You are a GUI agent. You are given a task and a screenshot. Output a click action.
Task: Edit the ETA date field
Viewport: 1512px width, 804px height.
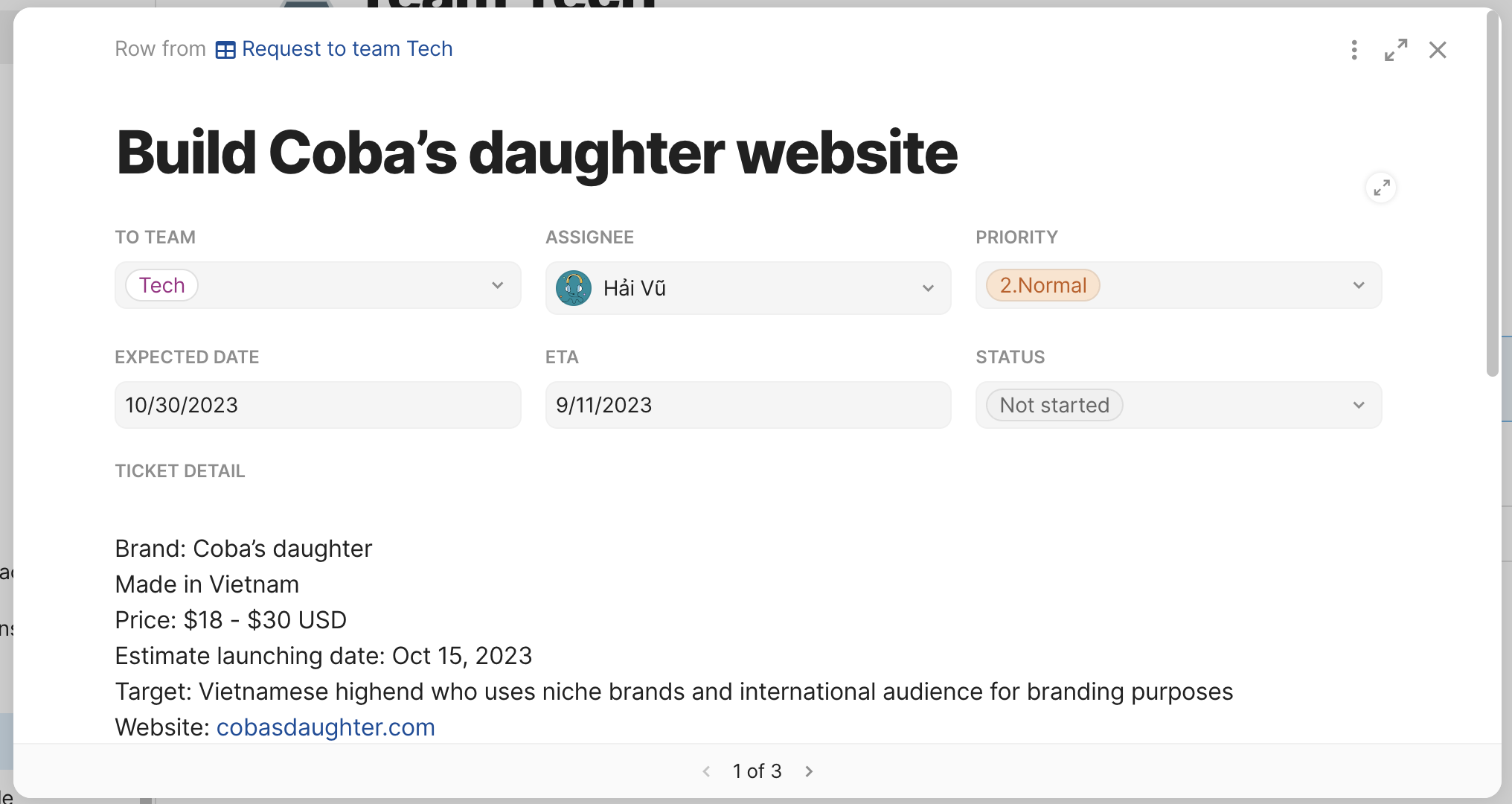click(x=748, y=405)
